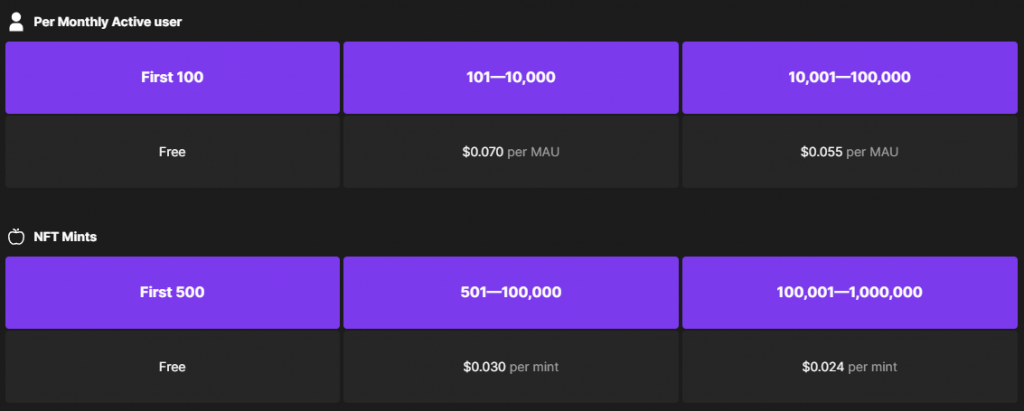
Task: Click the $0.070 price text
Action: pyautogui.click(x=483, y=152)
